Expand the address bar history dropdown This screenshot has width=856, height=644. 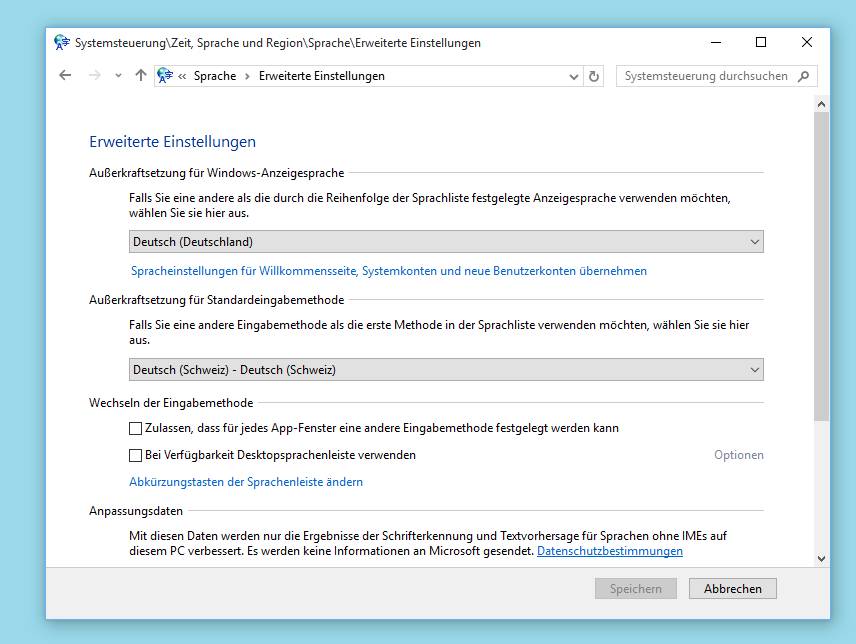(x=572, y=75)
